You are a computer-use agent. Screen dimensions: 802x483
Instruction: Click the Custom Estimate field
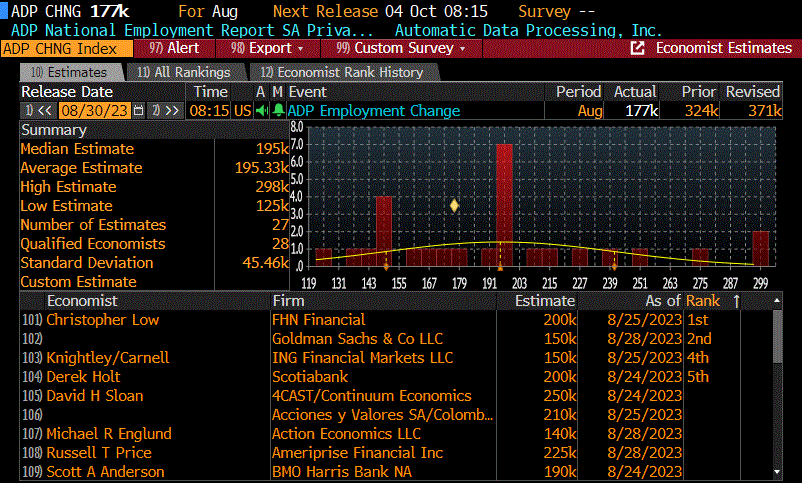(x=252, y=282)
